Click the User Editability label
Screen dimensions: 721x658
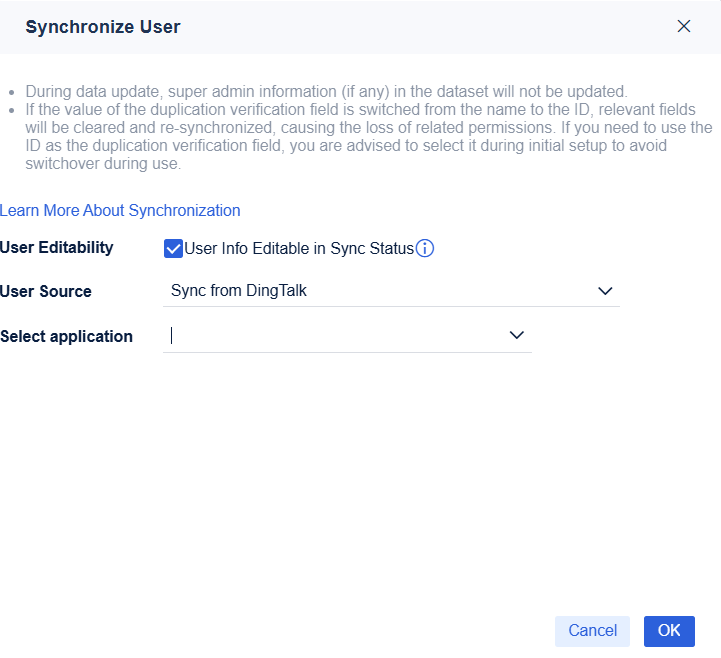[57, 247]
